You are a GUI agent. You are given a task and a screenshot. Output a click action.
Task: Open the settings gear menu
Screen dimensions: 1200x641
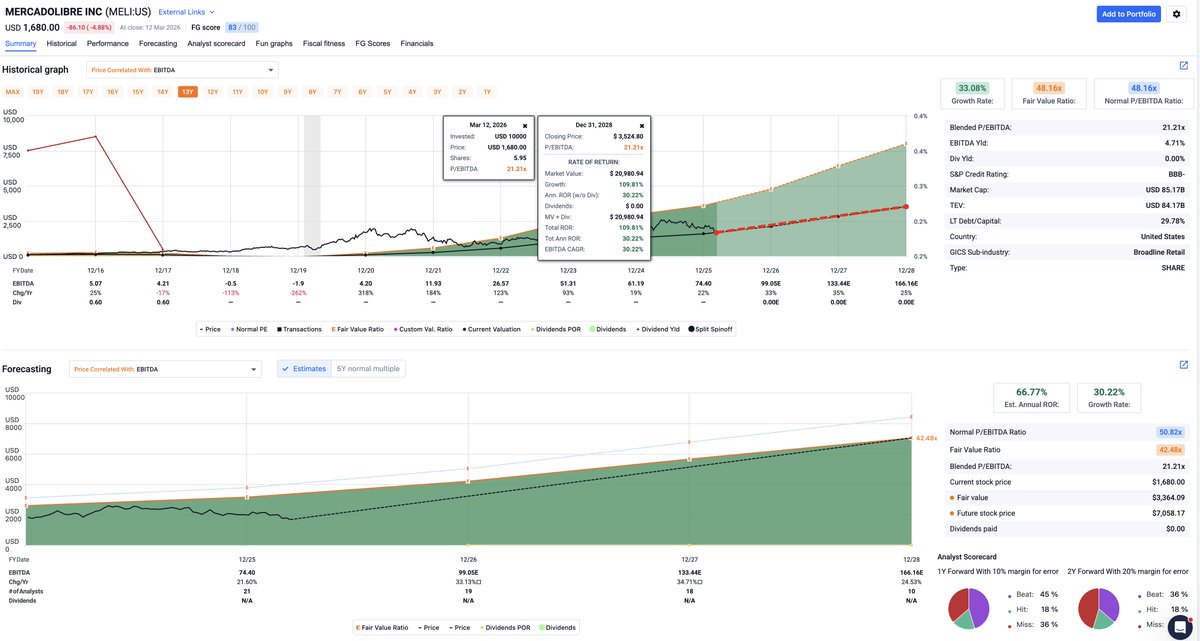click(x=1178, y=16)
